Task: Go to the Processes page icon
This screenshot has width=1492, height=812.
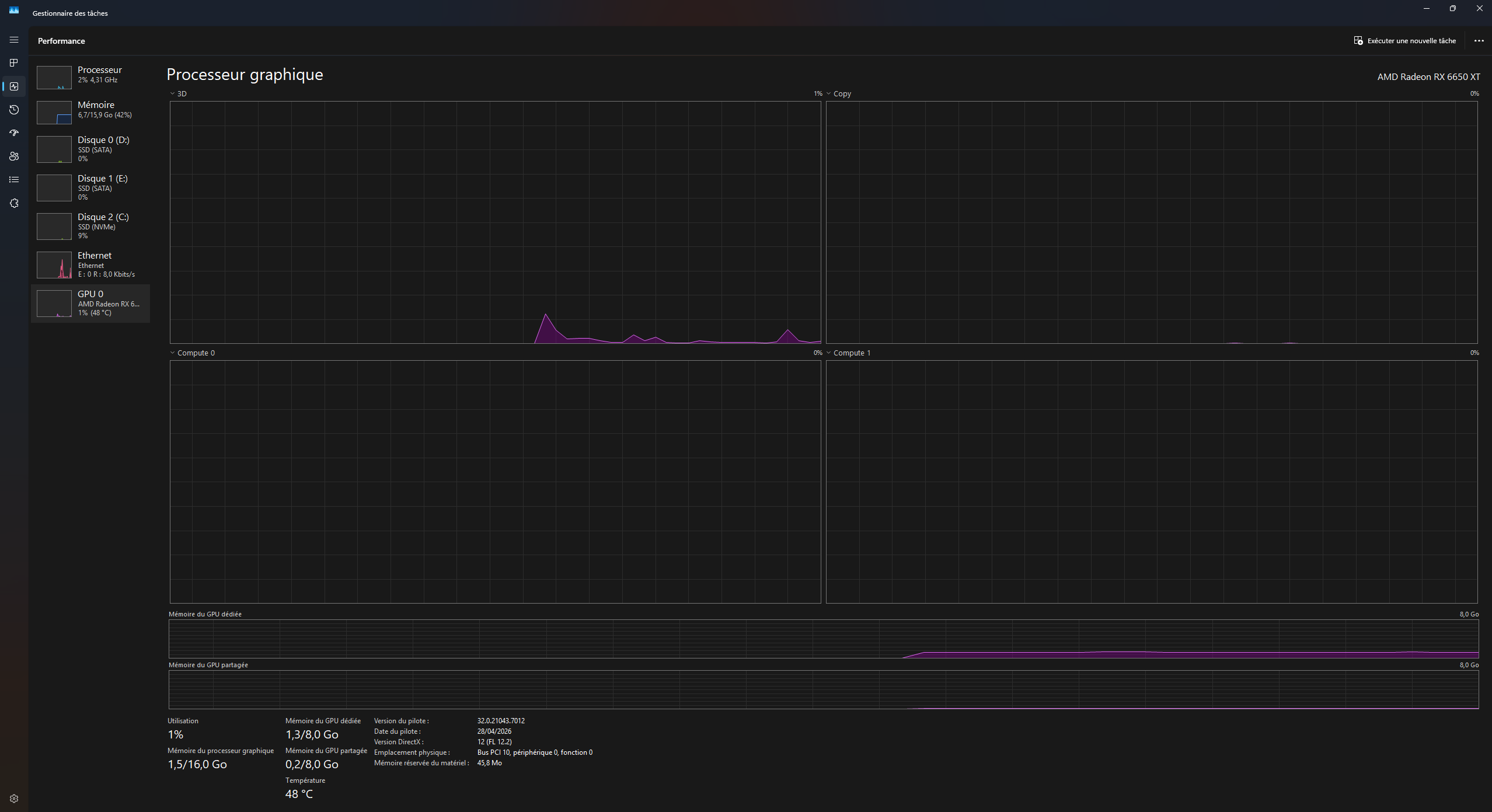Action: tap(14, 63)
